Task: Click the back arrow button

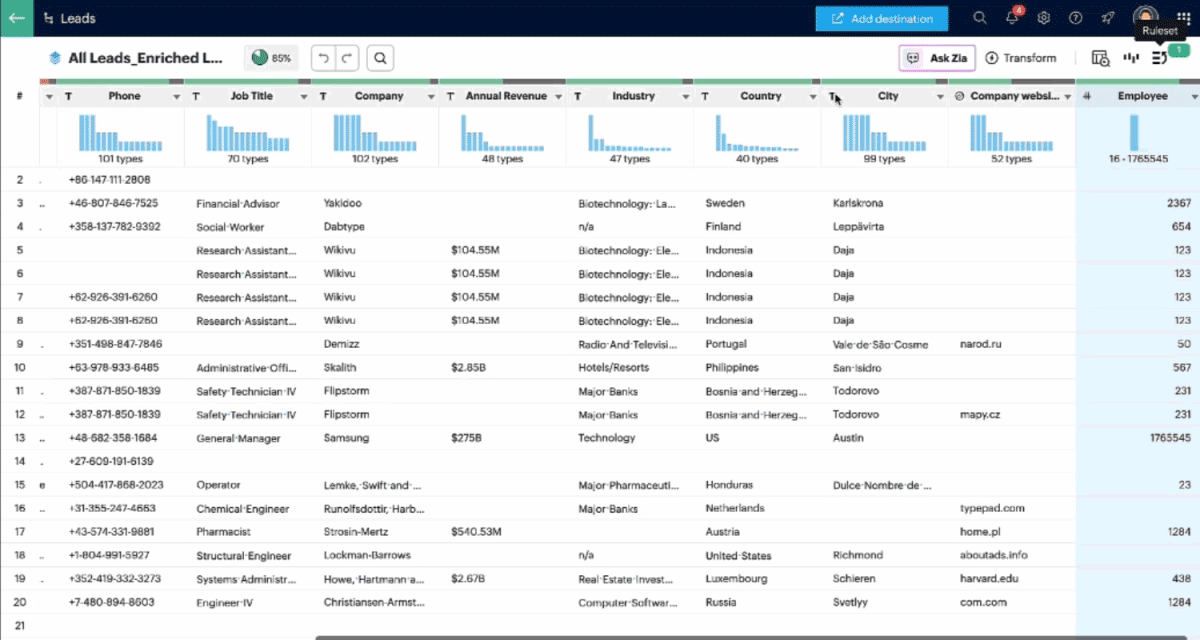Action: (x=16, y=18)
